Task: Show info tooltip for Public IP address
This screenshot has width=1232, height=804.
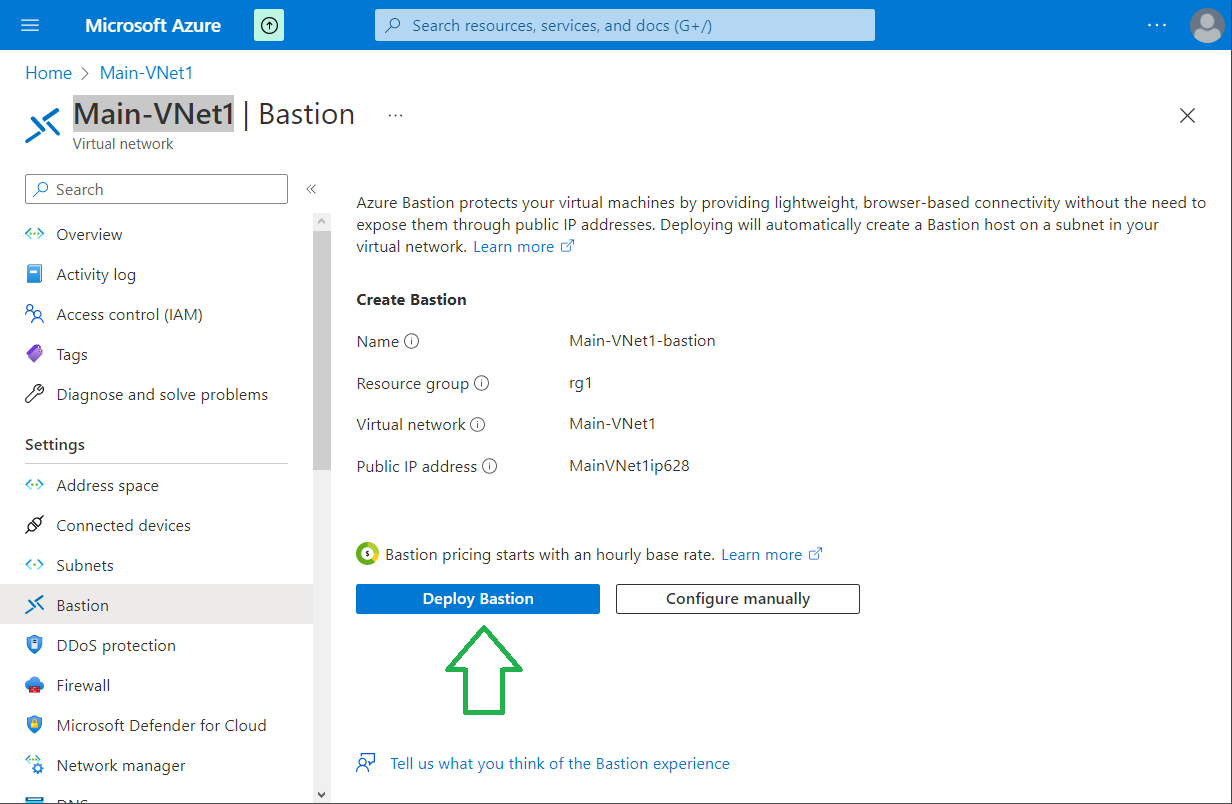Action: [x=490, y=466]
